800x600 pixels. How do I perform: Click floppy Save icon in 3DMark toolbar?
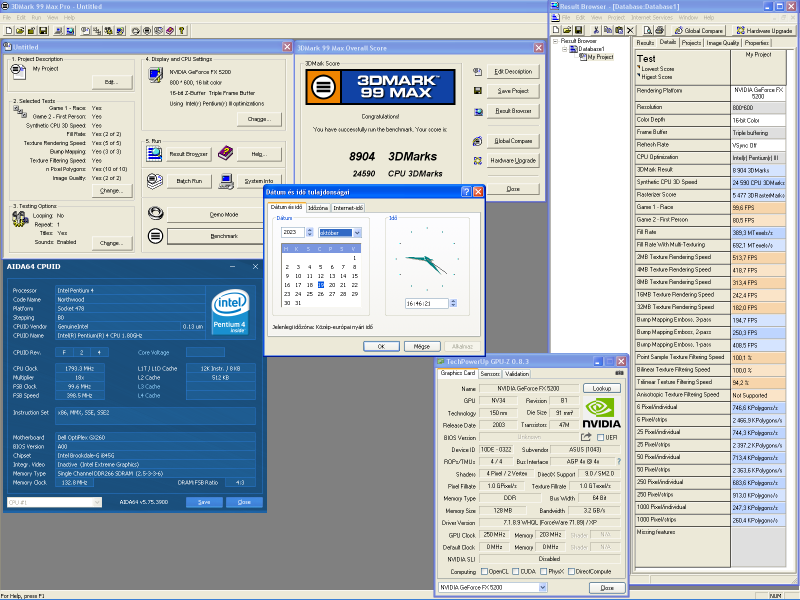tap(44, 31)
